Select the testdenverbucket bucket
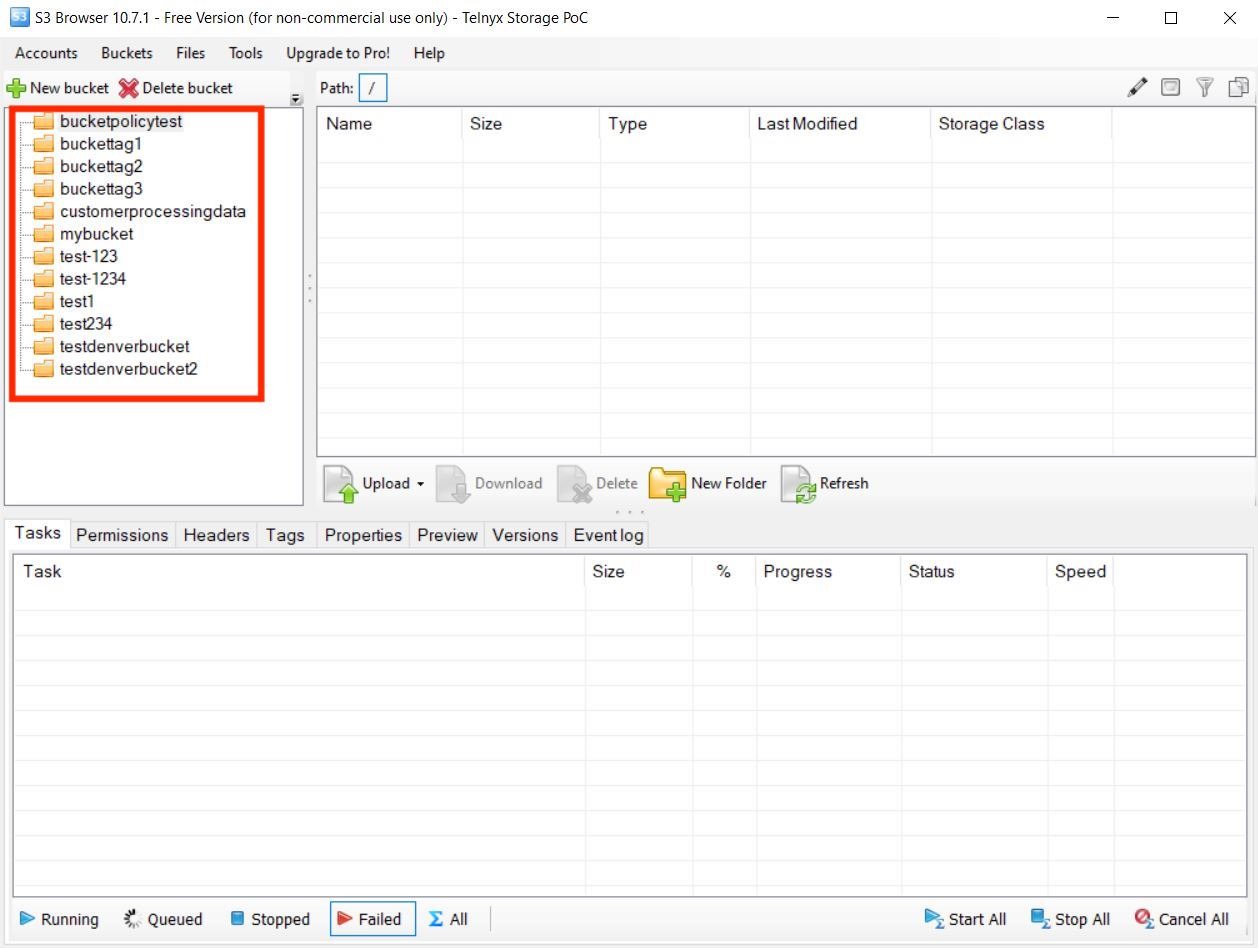1258x948 pixels. (x=124, y=346)
